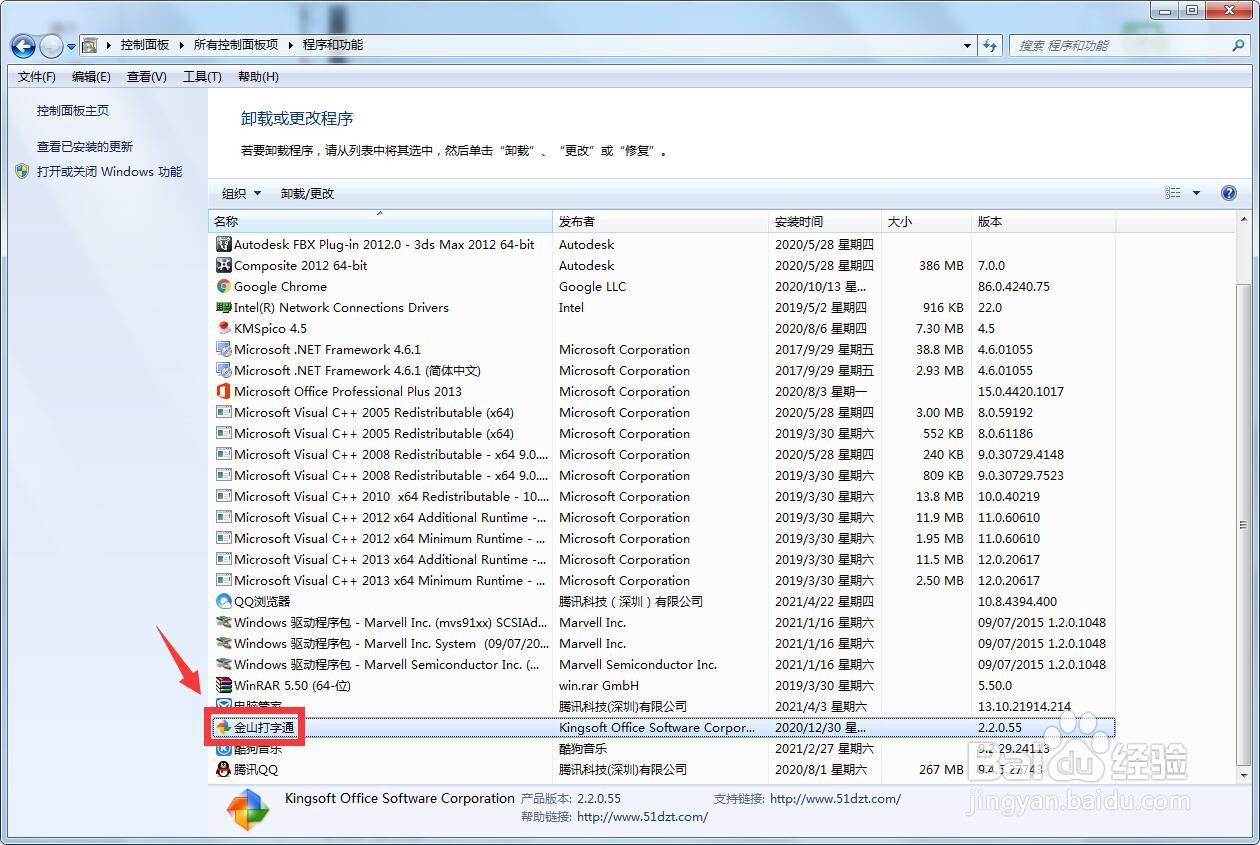This screenshot has width=1260, height=845.
Task: Open the recent pages dropdown arrow
Action: [x=71, y=46]
